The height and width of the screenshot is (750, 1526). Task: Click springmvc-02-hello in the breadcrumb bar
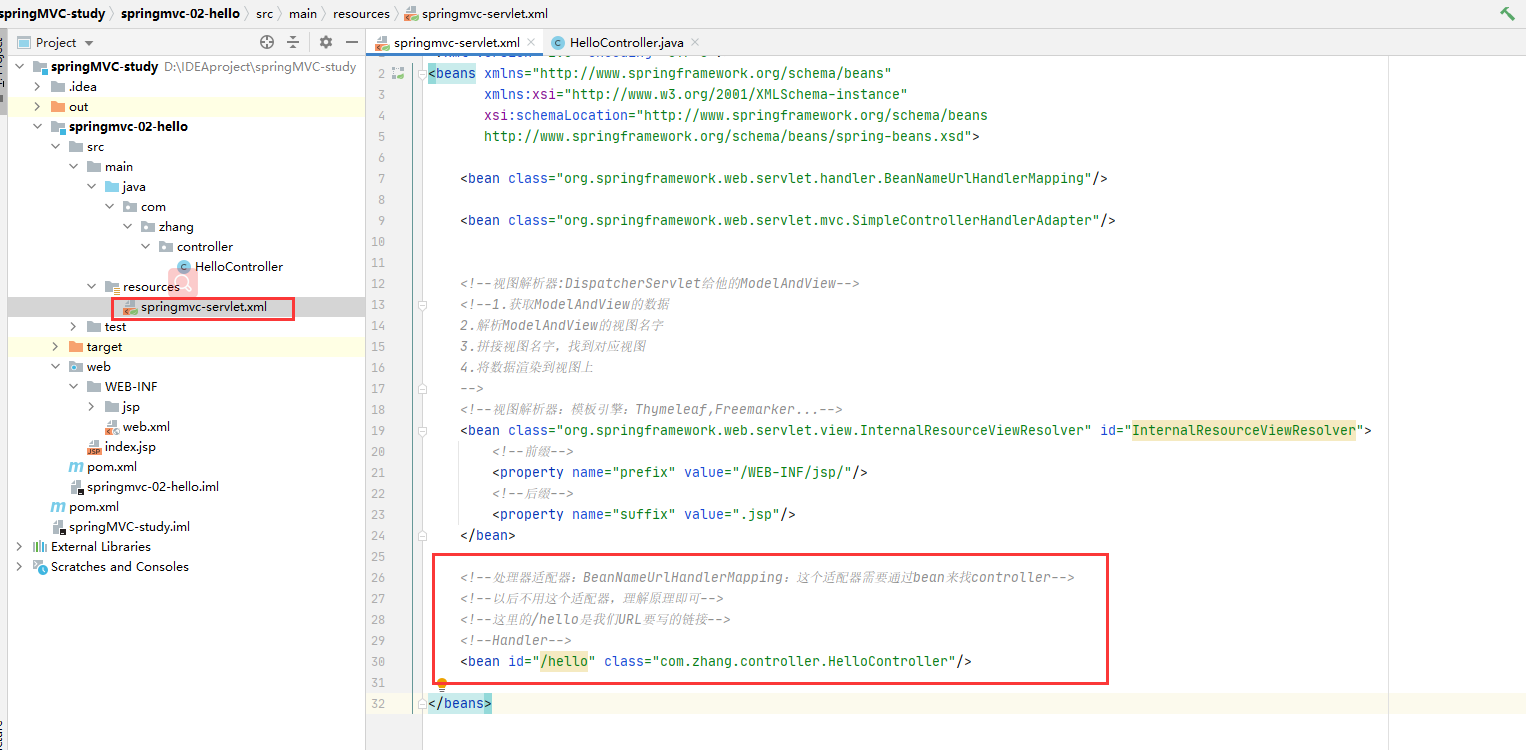click(180, 13)
